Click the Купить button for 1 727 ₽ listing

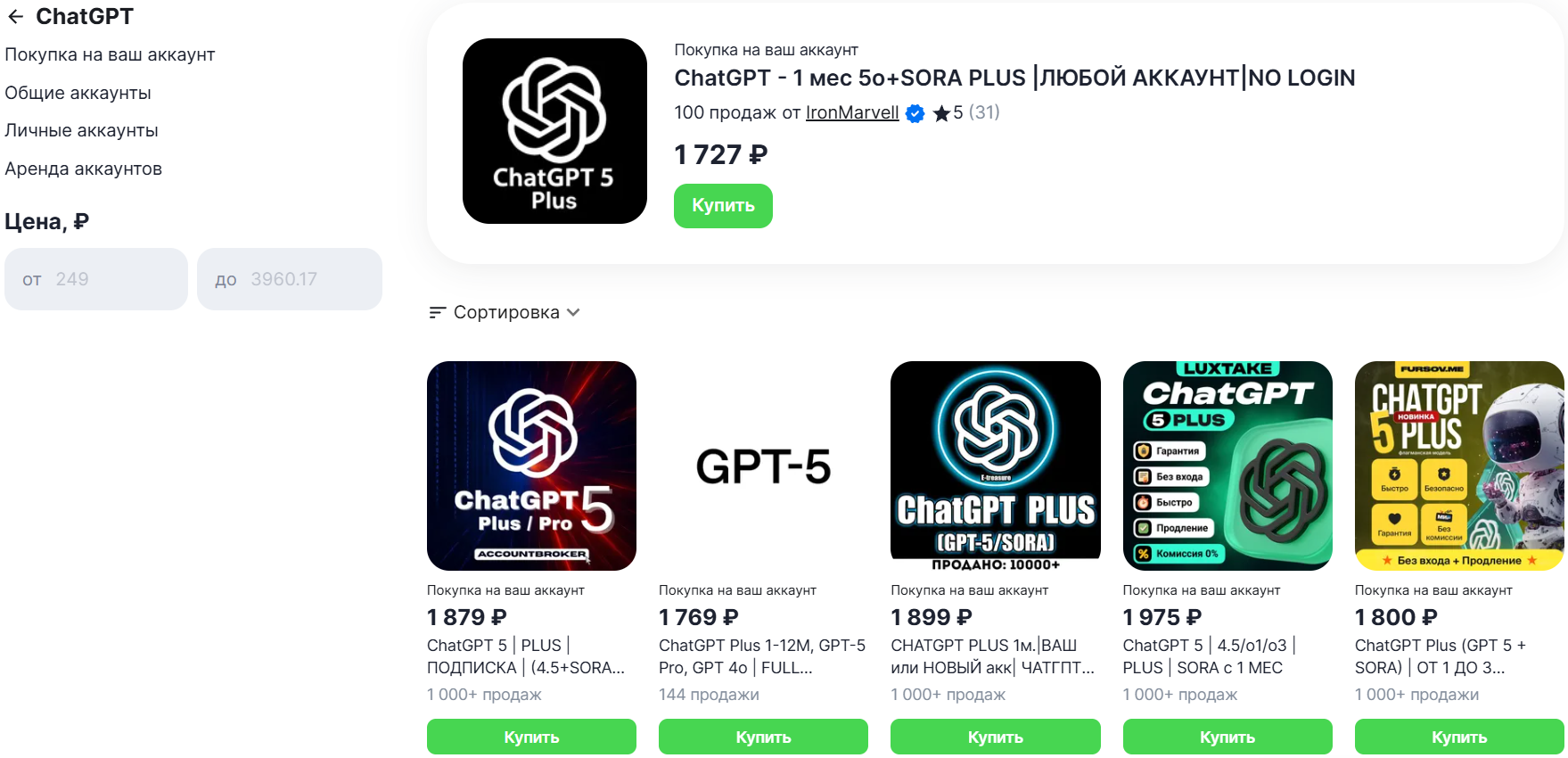pyautogui.click(x=723, y=206)
